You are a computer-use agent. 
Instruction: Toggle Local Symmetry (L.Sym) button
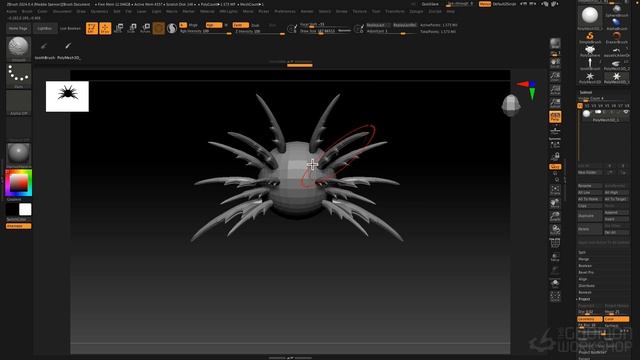(x=555, y=143)
